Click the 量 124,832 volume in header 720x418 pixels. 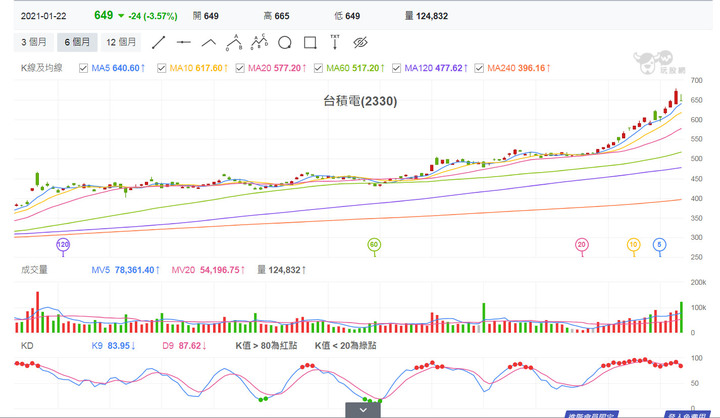point(426,16)
